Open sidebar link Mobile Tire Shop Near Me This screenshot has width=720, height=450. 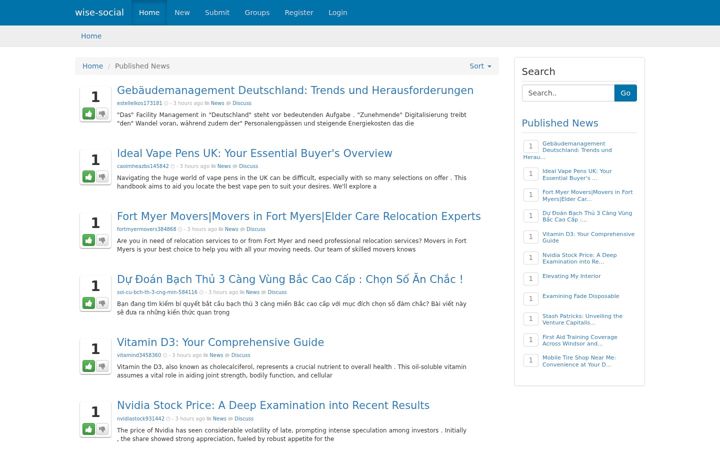(x=579, y=361)
